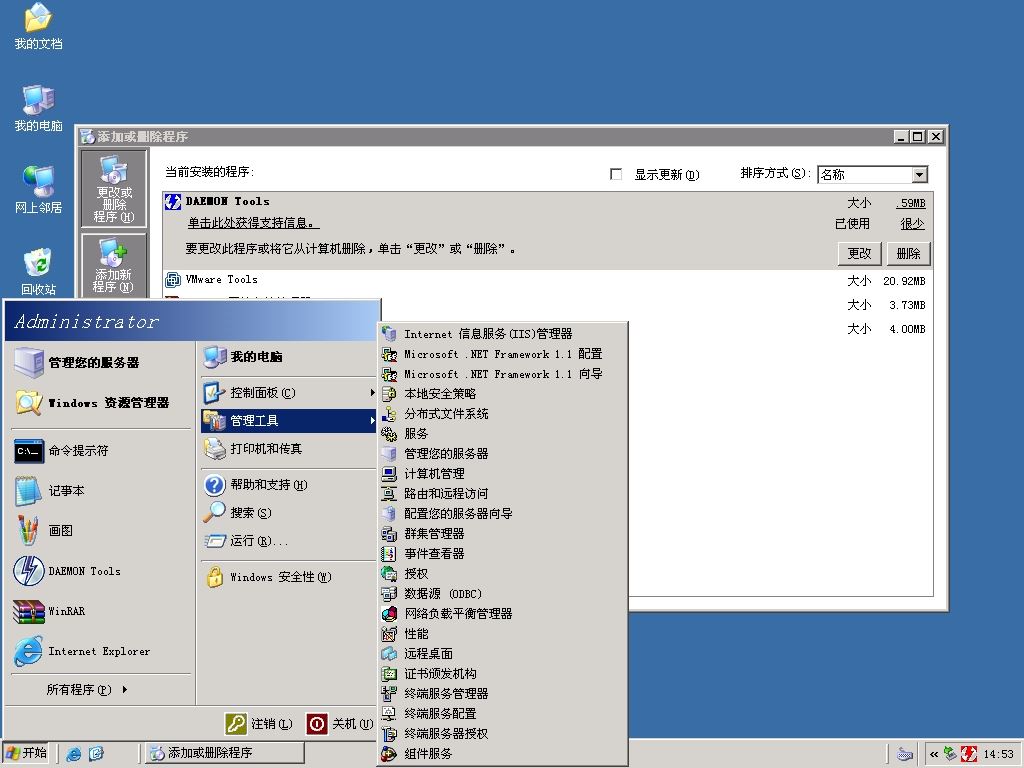
Task: Open Windows 资源管理器 from Start menu
Action: click(101, 403)
